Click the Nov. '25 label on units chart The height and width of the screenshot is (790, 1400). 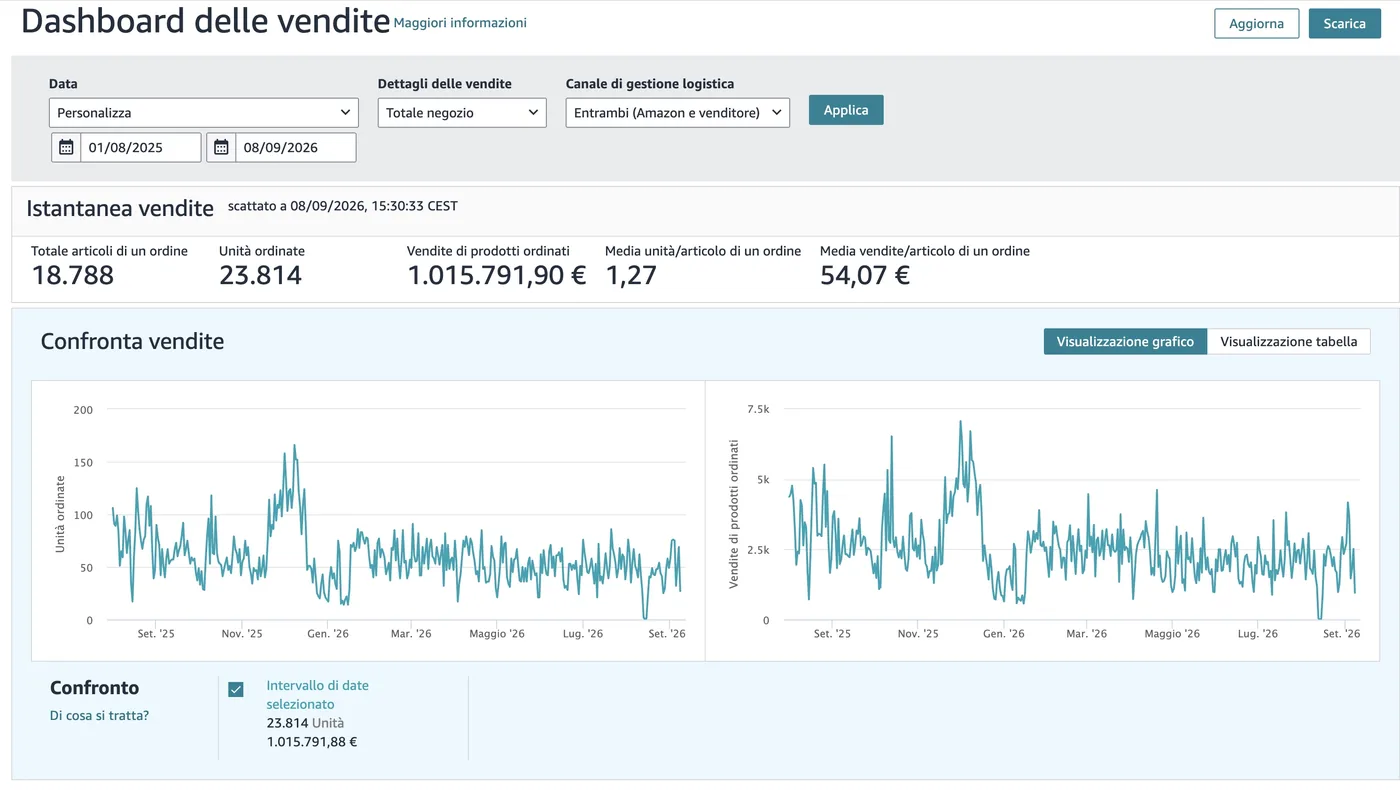pos(242,634)
